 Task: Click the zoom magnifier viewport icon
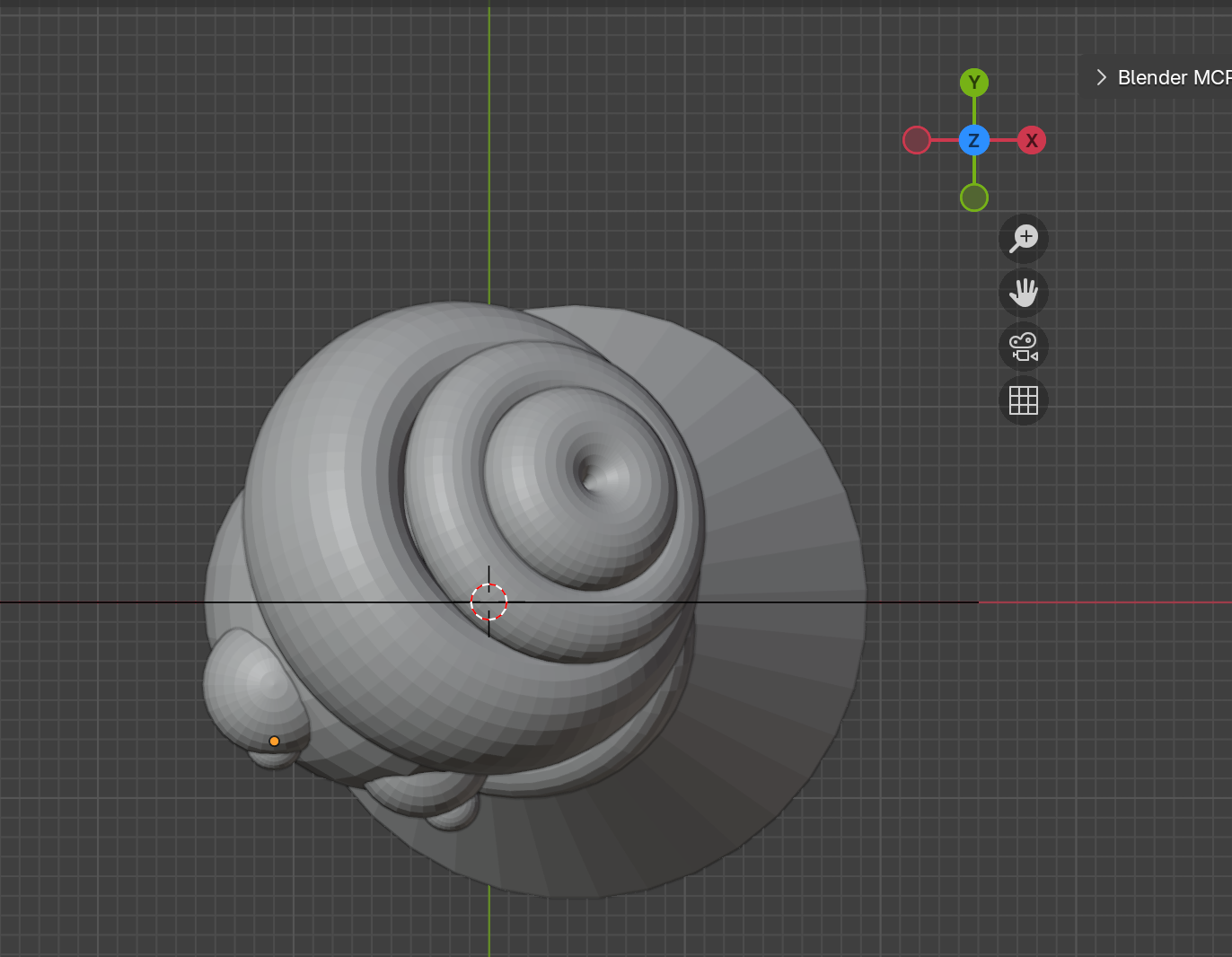[1024, 239]
